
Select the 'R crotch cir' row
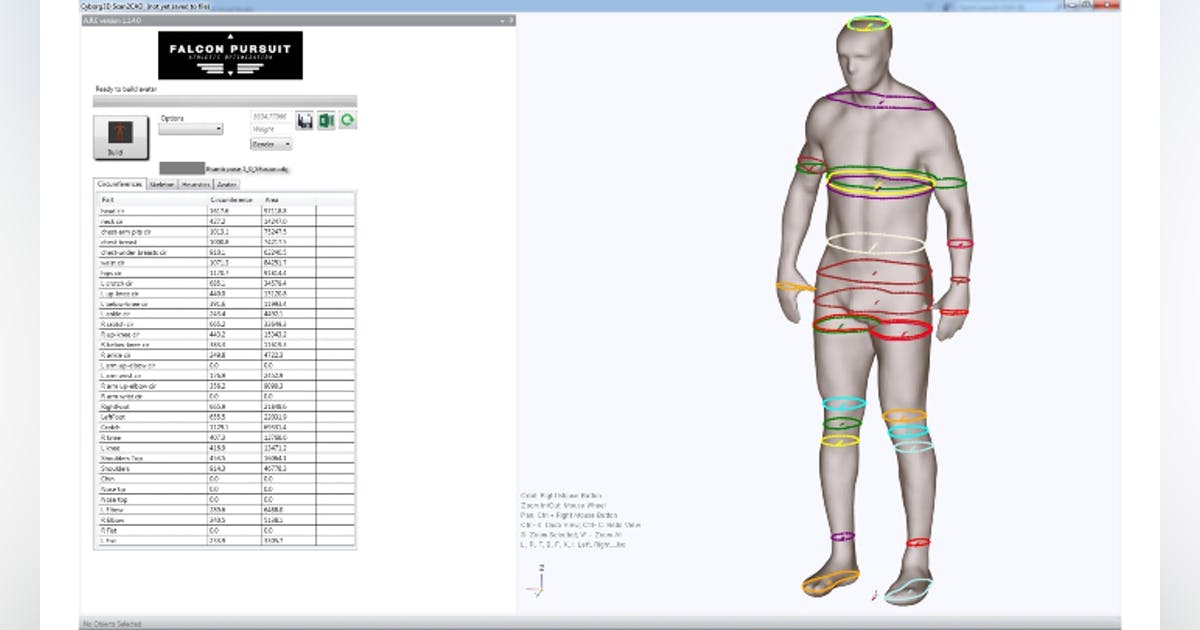point(225,324)
